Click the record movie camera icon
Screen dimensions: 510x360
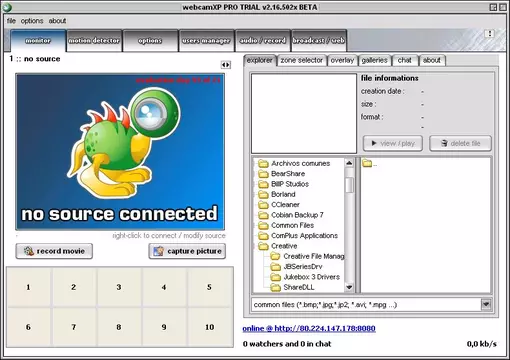click(x=29, y=251)
